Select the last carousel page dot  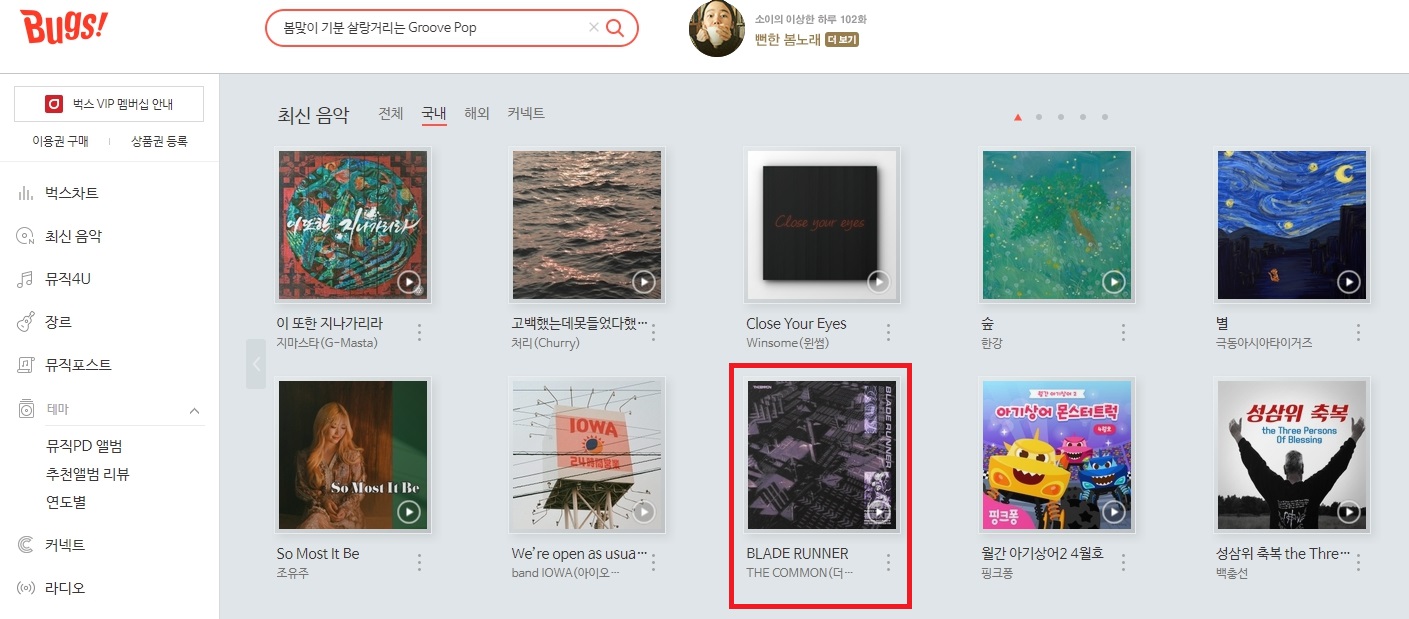click(x=1105, y=117)
